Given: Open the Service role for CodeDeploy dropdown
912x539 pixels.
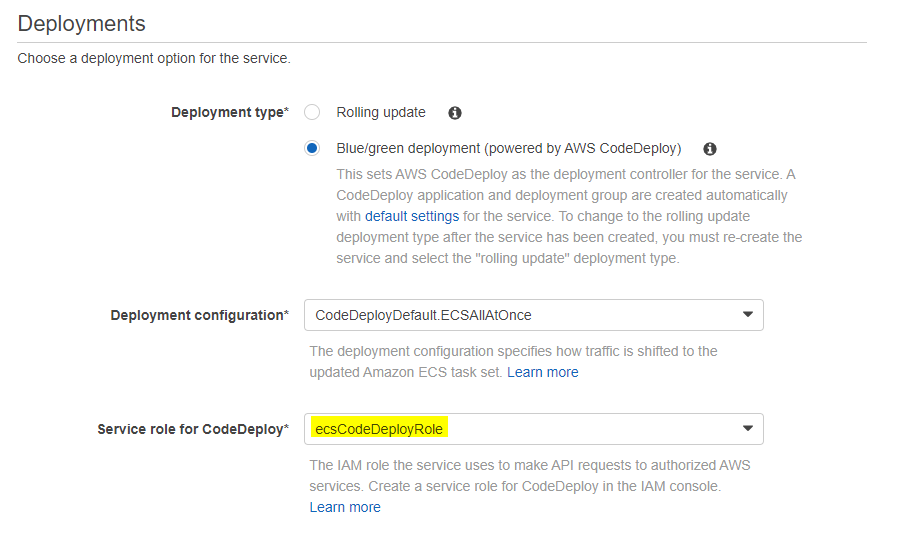Looking at the screenshot, I should tap(533, 429).
